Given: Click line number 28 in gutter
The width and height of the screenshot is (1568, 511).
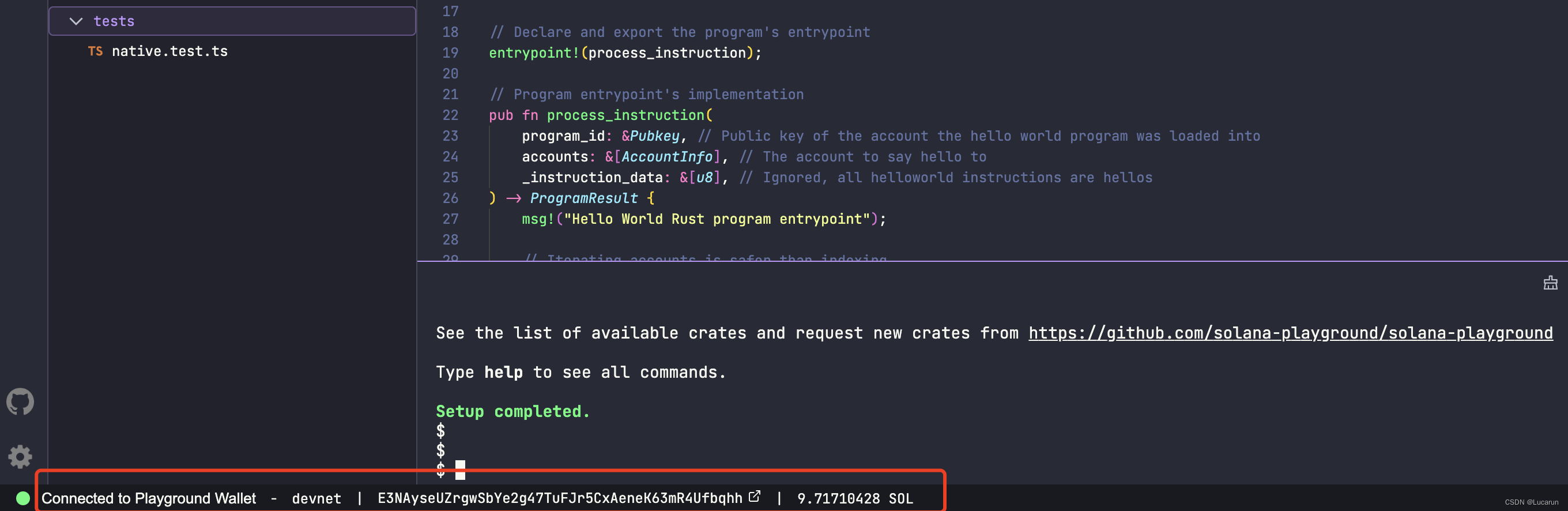Looking at the screenshot, I should pyautogui.click(x=450, y=239).
